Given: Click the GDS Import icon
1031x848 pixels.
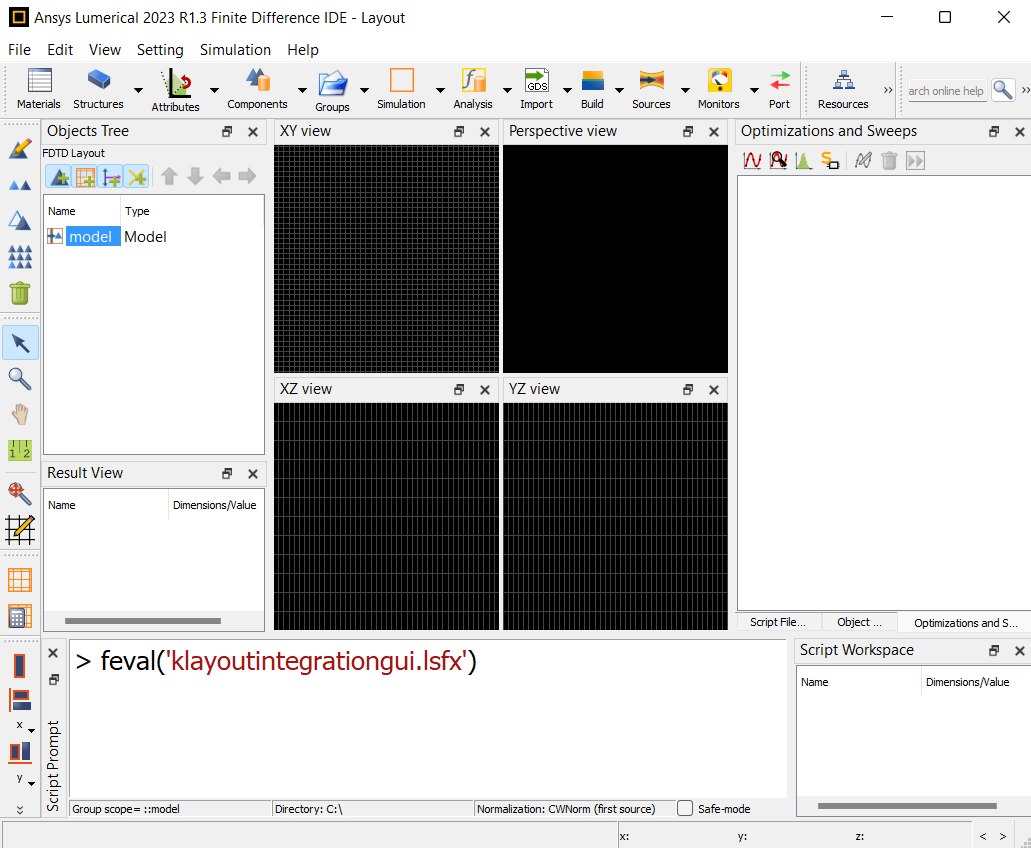Looking at the screenshot, I should 536,88.
